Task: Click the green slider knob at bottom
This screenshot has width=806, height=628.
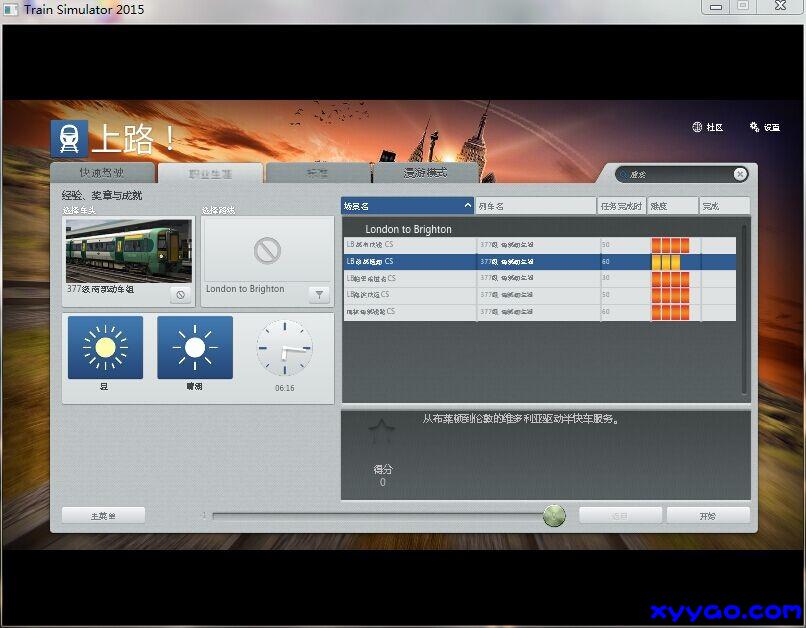Action: (x=554, y=516)
